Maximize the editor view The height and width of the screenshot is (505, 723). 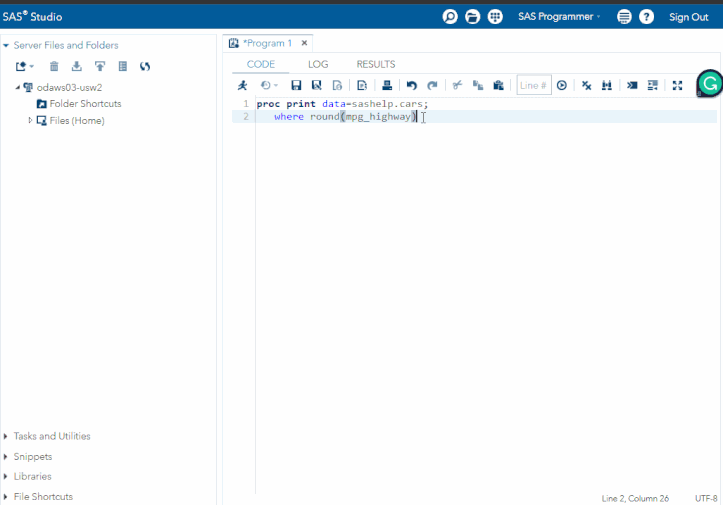677,85
